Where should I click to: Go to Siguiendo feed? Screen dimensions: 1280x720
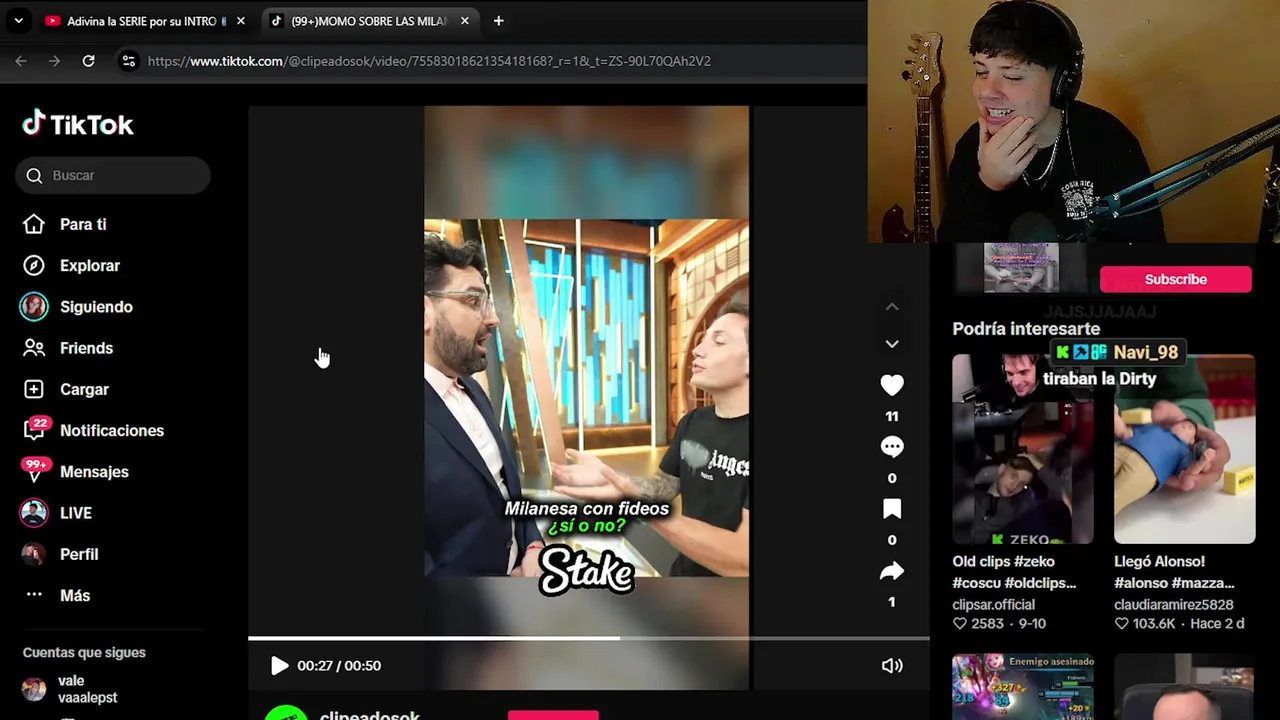click(96, 307)
